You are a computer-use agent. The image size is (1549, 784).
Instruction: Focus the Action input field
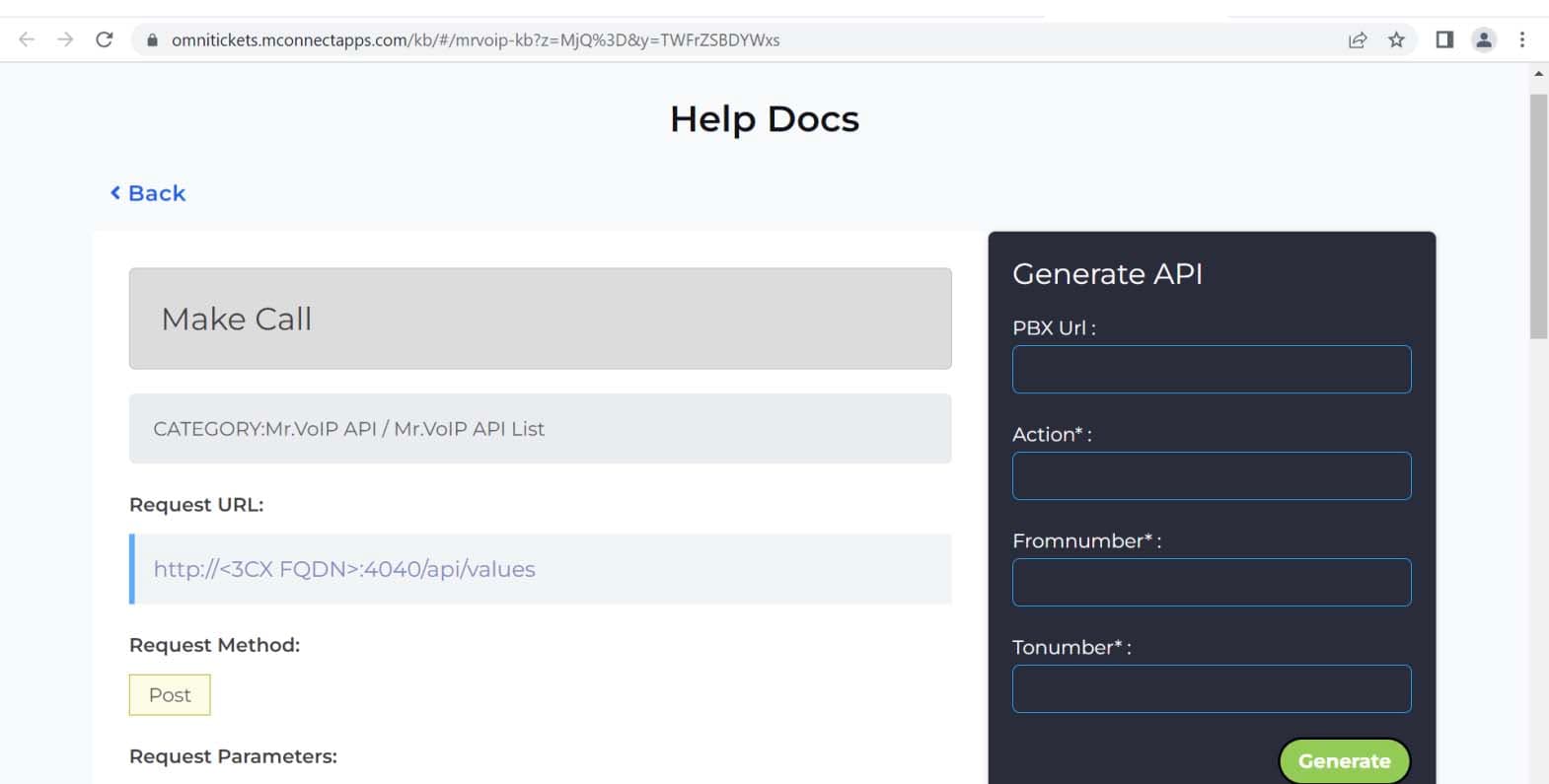(x=1212, y=476)
